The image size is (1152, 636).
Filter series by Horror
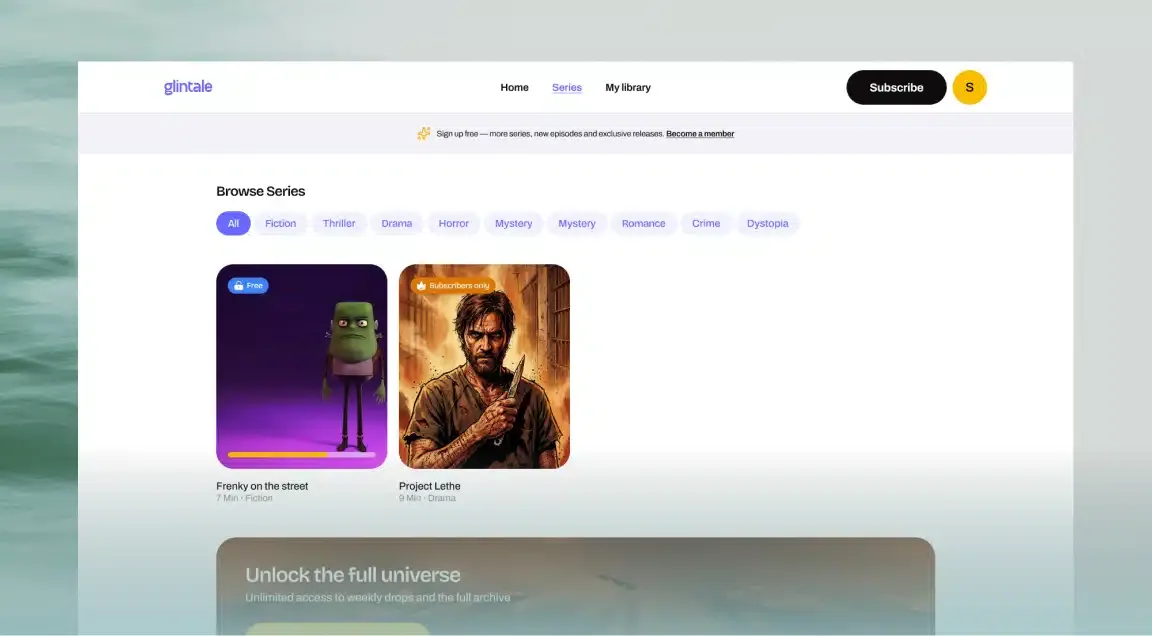453,223
